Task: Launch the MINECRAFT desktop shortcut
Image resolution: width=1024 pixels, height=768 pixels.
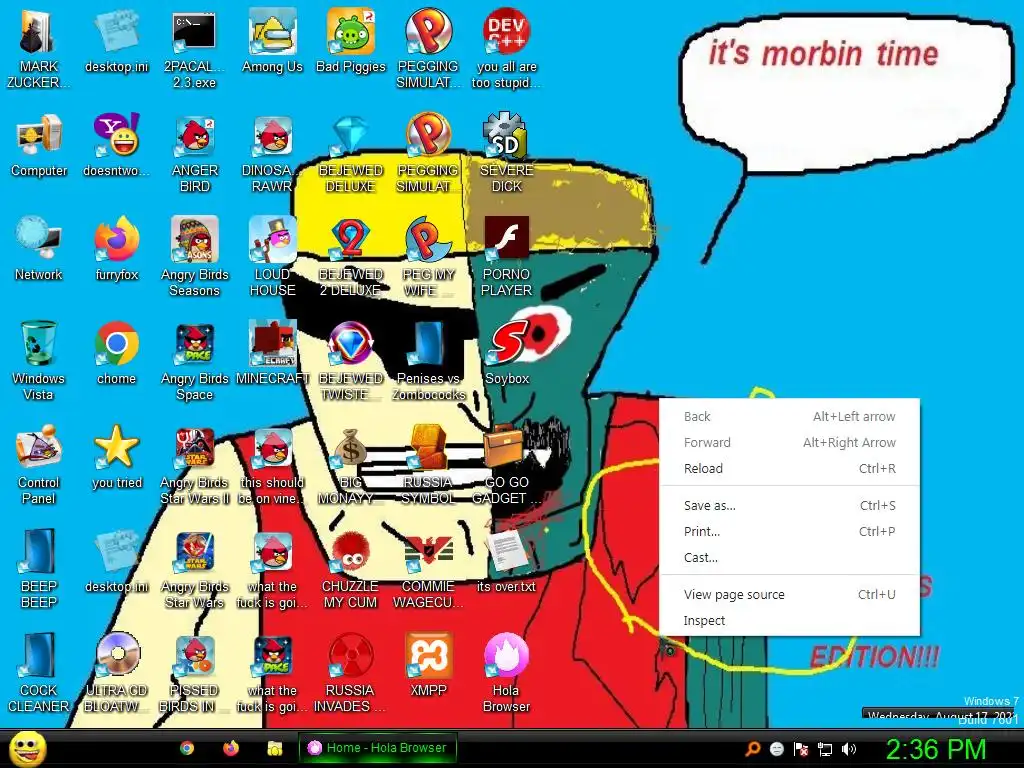Action: pos(272,353)
